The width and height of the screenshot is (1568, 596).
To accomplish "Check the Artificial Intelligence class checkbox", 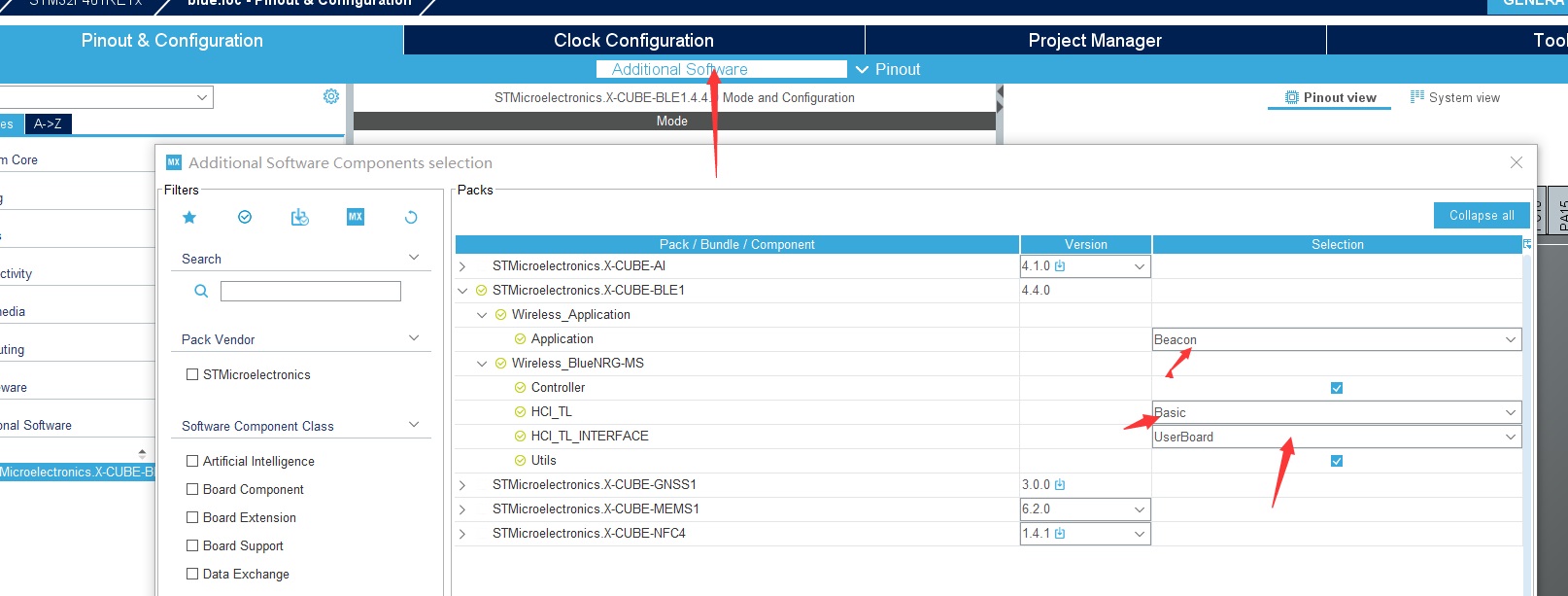I will click(192, 461).
